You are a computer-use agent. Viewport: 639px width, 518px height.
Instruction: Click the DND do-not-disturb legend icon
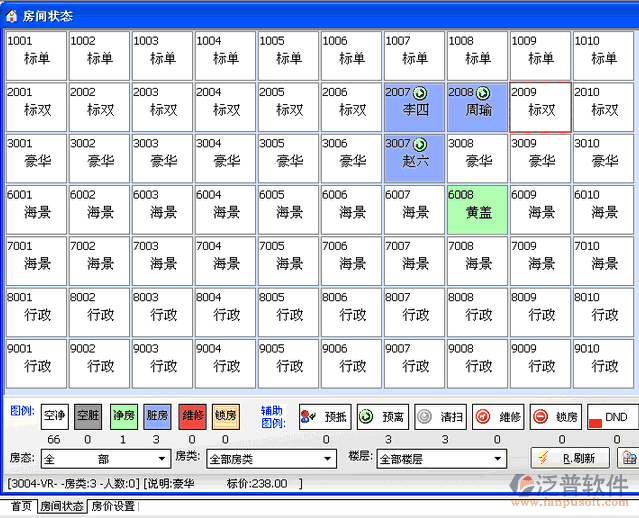click(612, 417)
